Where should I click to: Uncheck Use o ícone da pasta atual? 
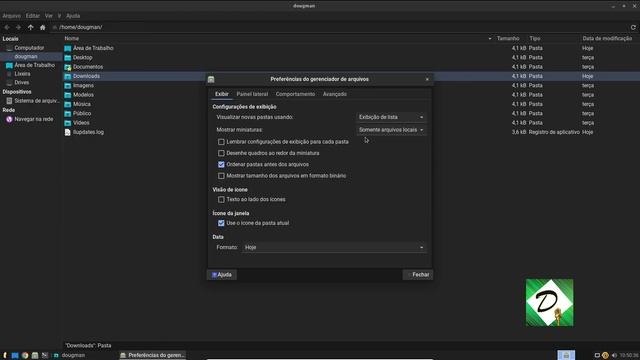[221, 223]
